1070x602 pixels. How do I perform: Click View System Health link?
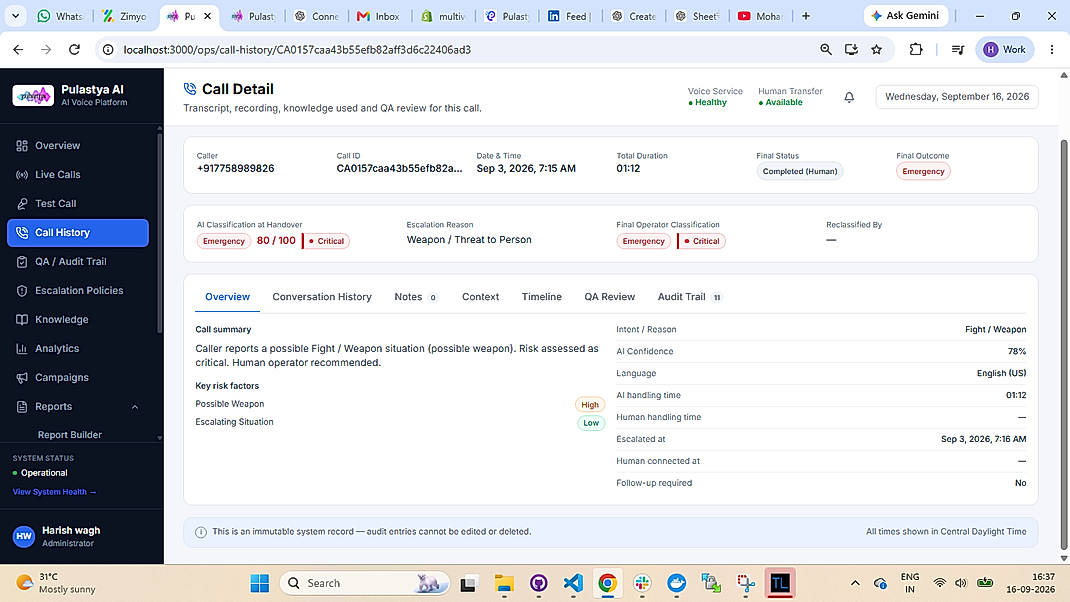tap(54, 492)
